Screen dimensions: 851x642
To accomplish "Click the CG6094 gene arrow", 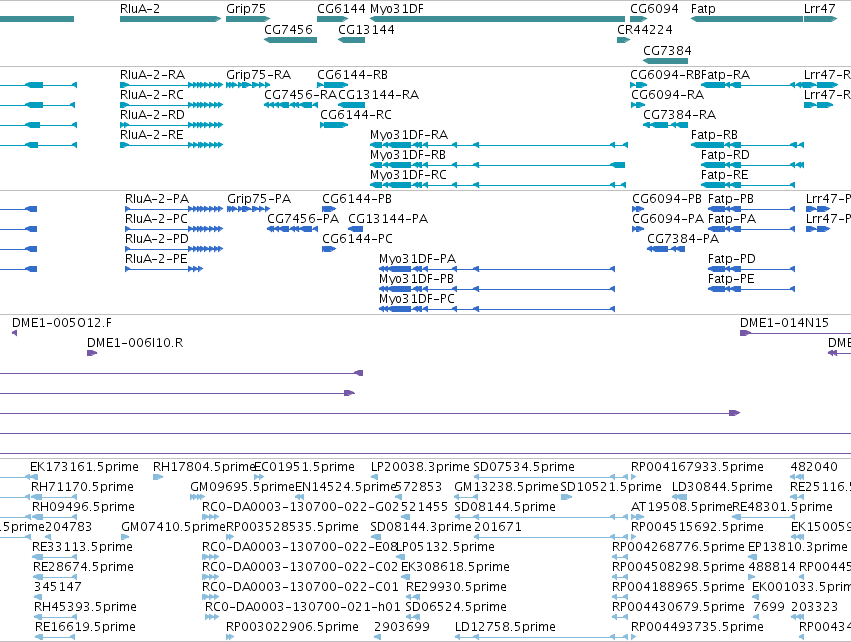I will tap(639, 19).
